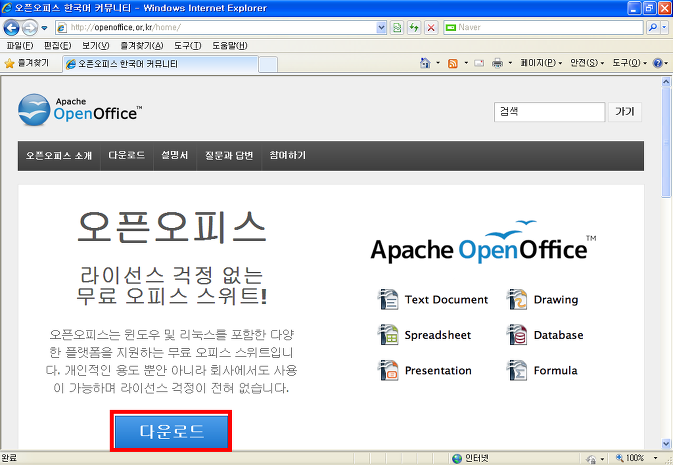Expand the zoom level dropdown arrow
Image resolution: width=673 pixels, height=465 pixels.
coord(655,458)
